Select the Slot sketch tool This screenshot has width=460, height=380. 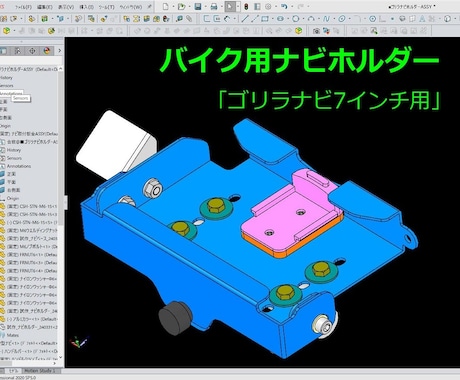pos(280,19)
